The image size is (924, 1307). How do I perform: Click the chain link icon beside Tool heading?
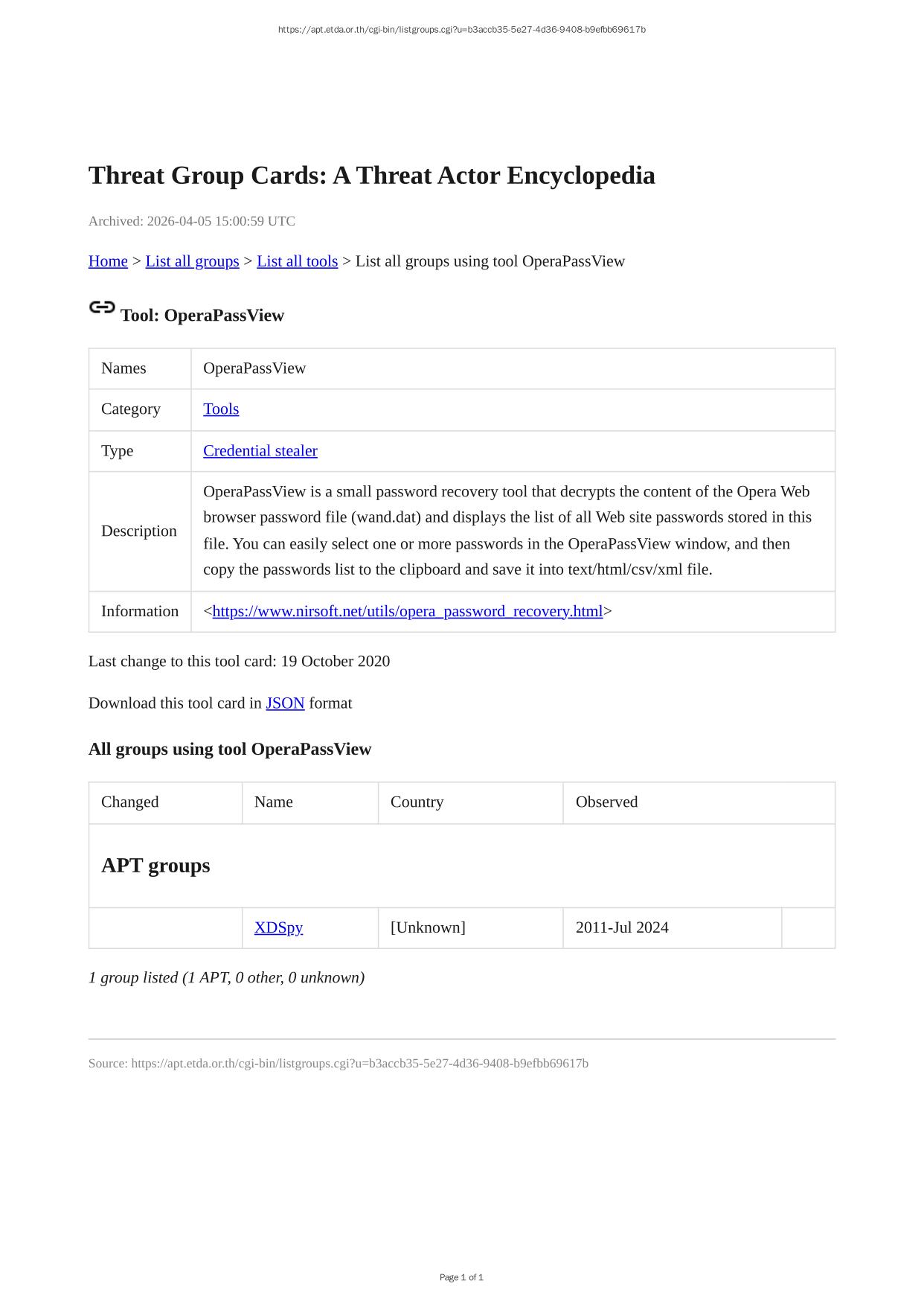[102, 307]
